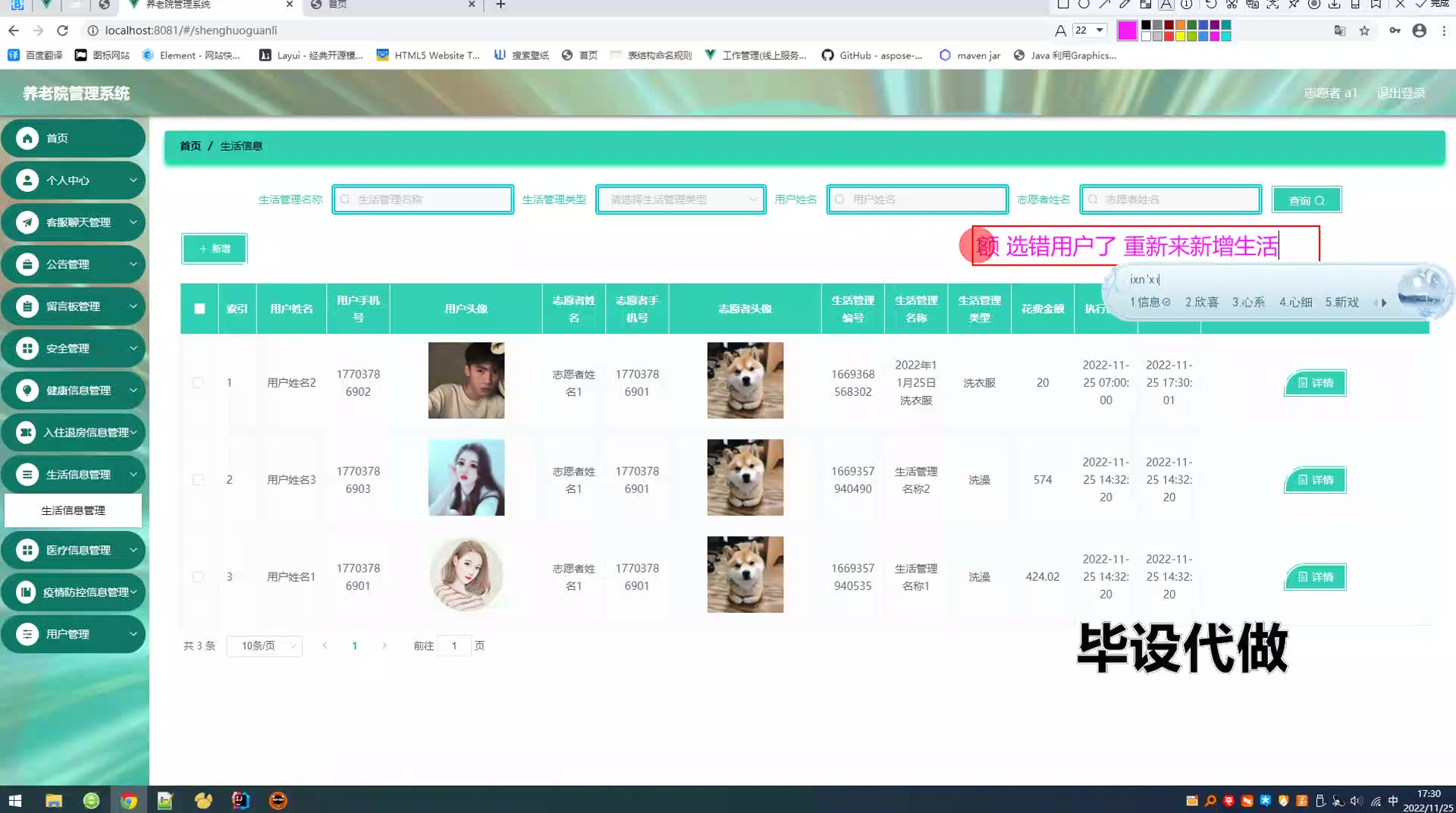Collapse the 生活信息管理 menu
The image size is (1456, 813).
click(133, 475)
